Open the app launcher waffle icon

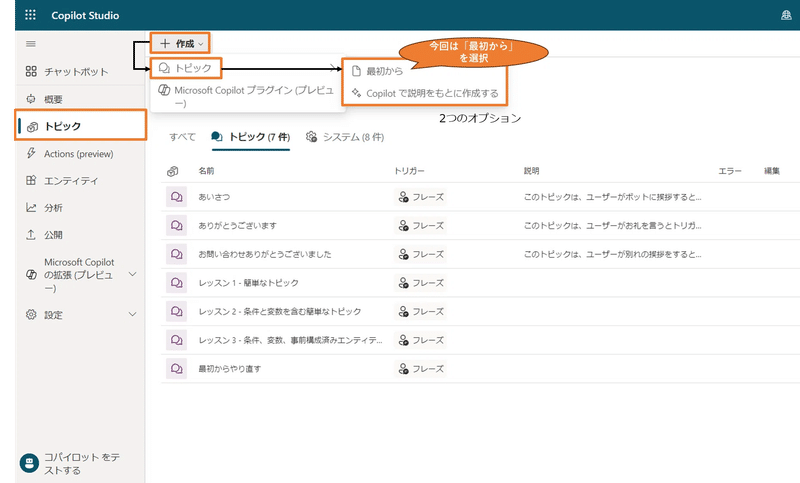(x=31, y=15)
